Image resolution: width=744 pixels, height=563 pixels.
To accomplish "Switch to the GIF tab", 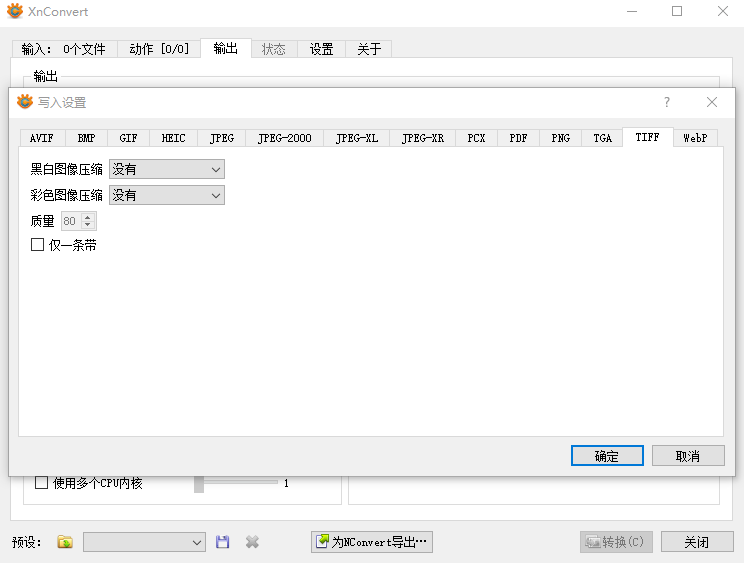I will (128, 138).
